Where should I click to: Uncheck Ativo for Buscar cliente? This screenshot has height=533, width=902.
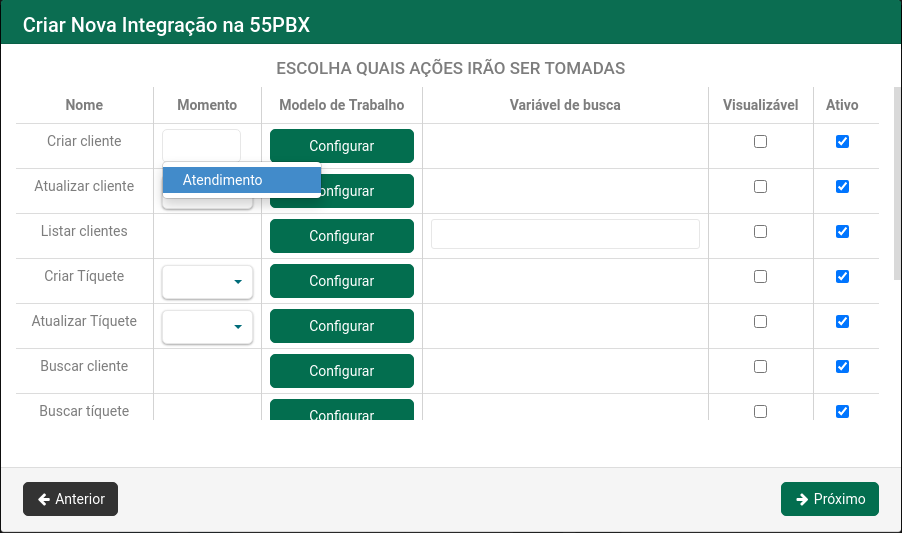point(842,366)
